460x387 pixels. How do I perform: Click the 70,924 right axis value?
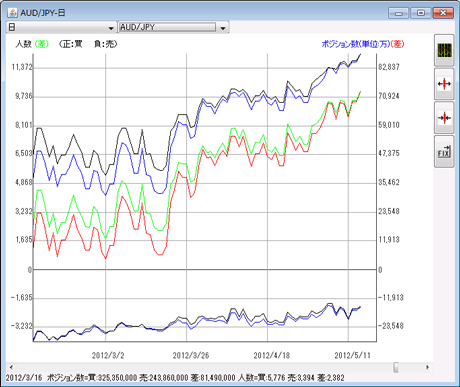tap(389, 96)
